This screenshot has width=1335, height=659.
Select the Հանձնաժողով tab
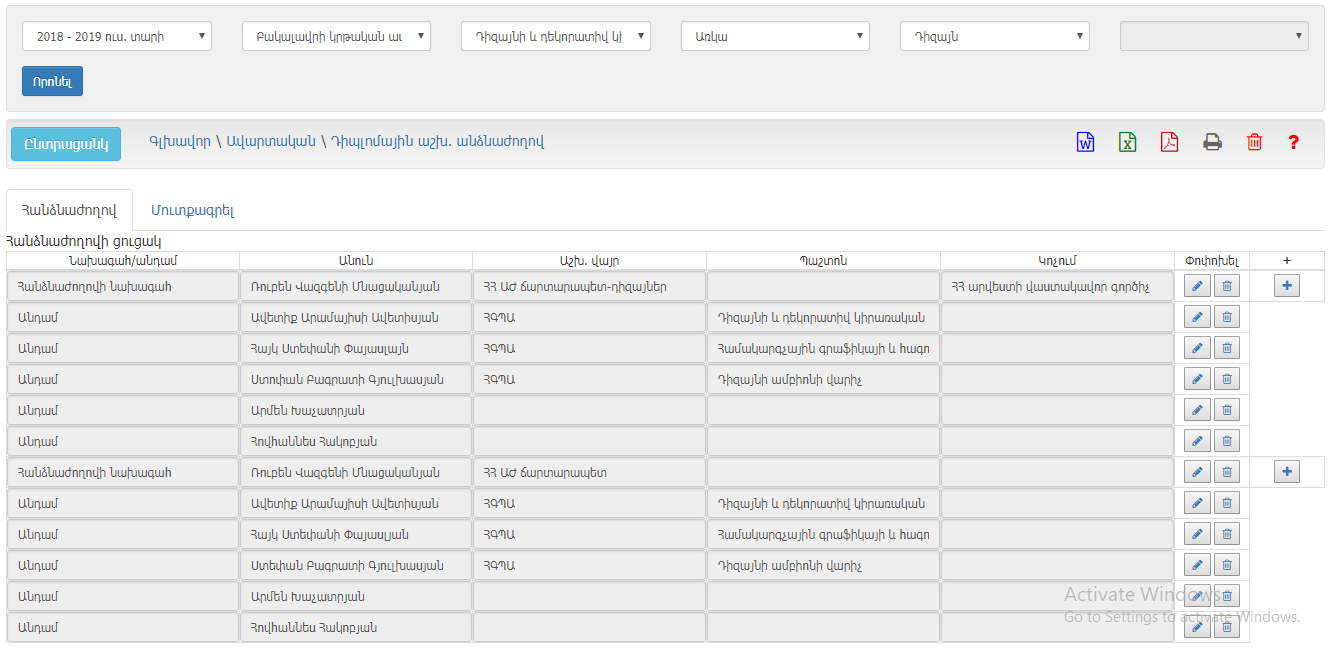click(x=69, y=211)
